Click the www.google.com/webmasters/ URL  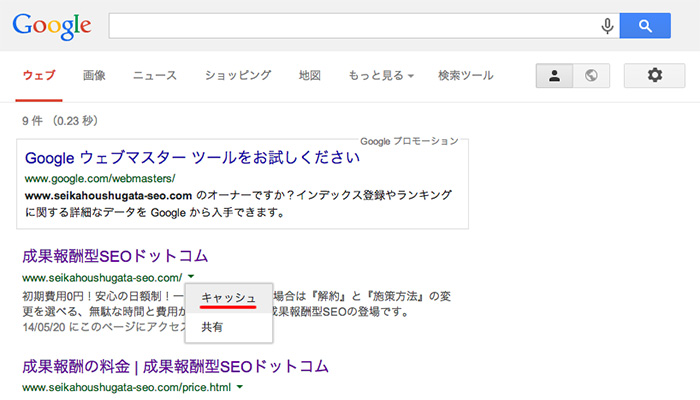100,179
